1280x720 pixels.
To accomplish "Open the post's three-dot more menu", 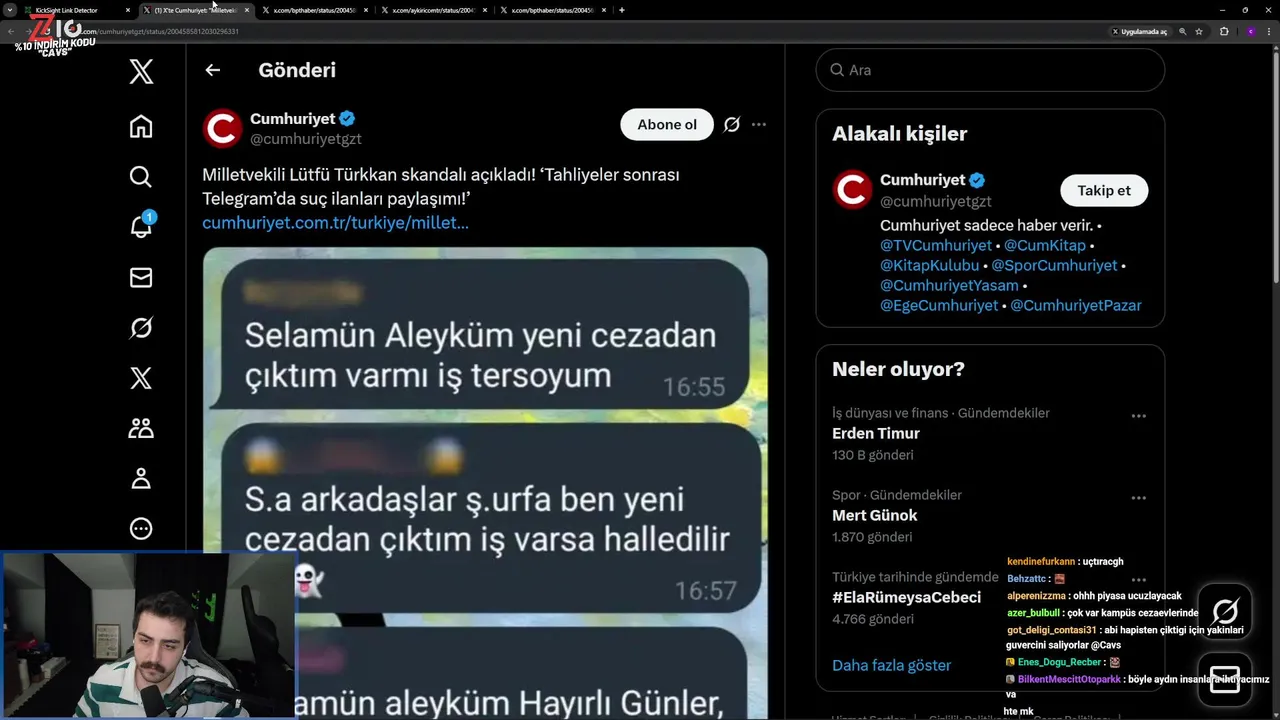I will coord(759,125).
